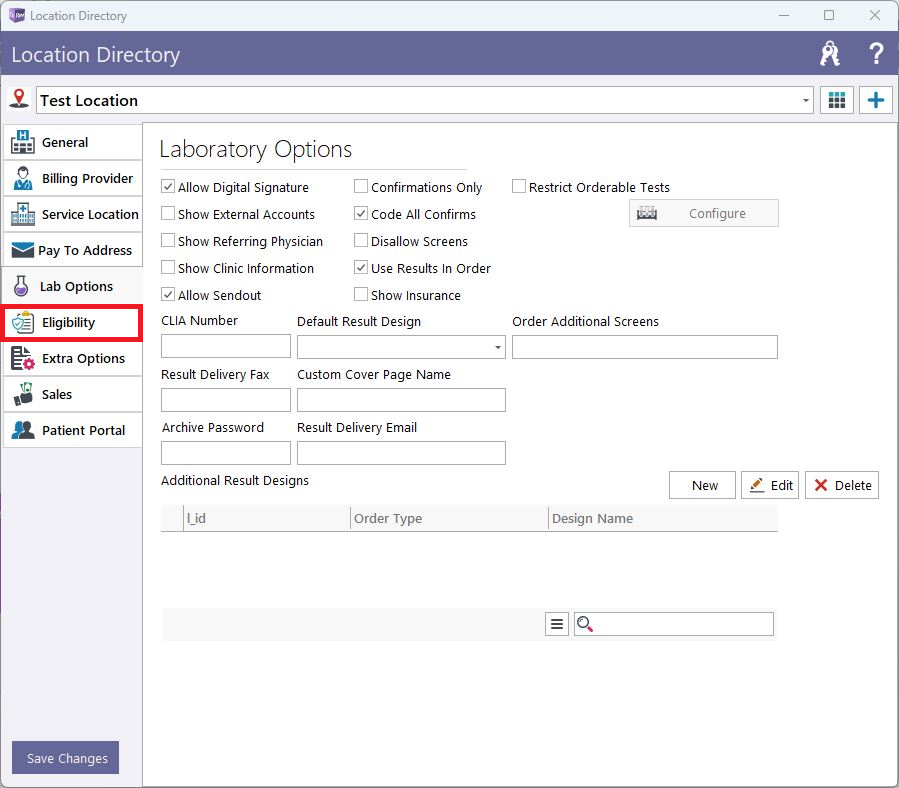Click the magnifier search icon in grid footer
899x788 pixels.
(x=584, y=624)
